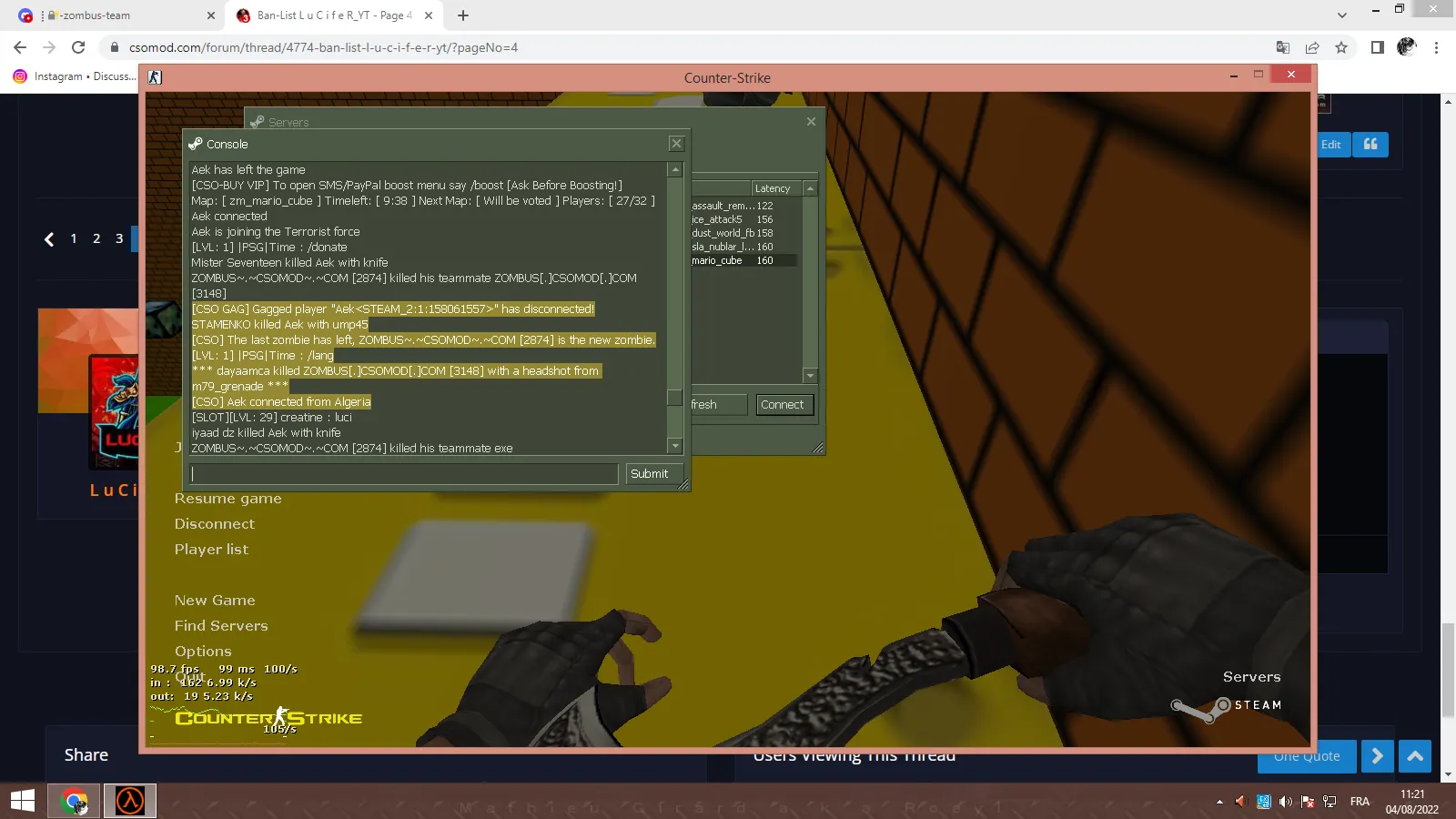
Task: Click the translate page icon in address bar
Action: point(1283,47)
